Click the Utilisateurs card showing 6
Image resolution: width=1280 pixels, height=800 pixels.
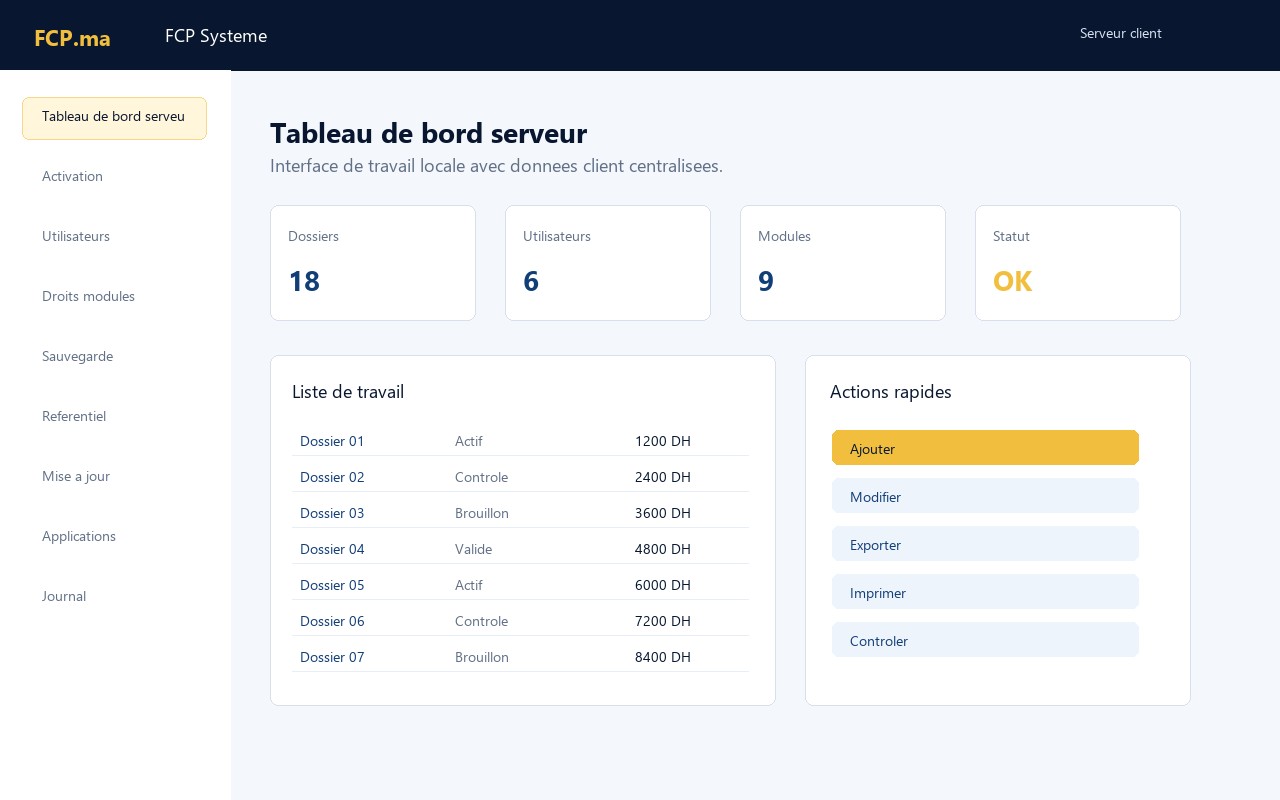(x=608, y=263)
